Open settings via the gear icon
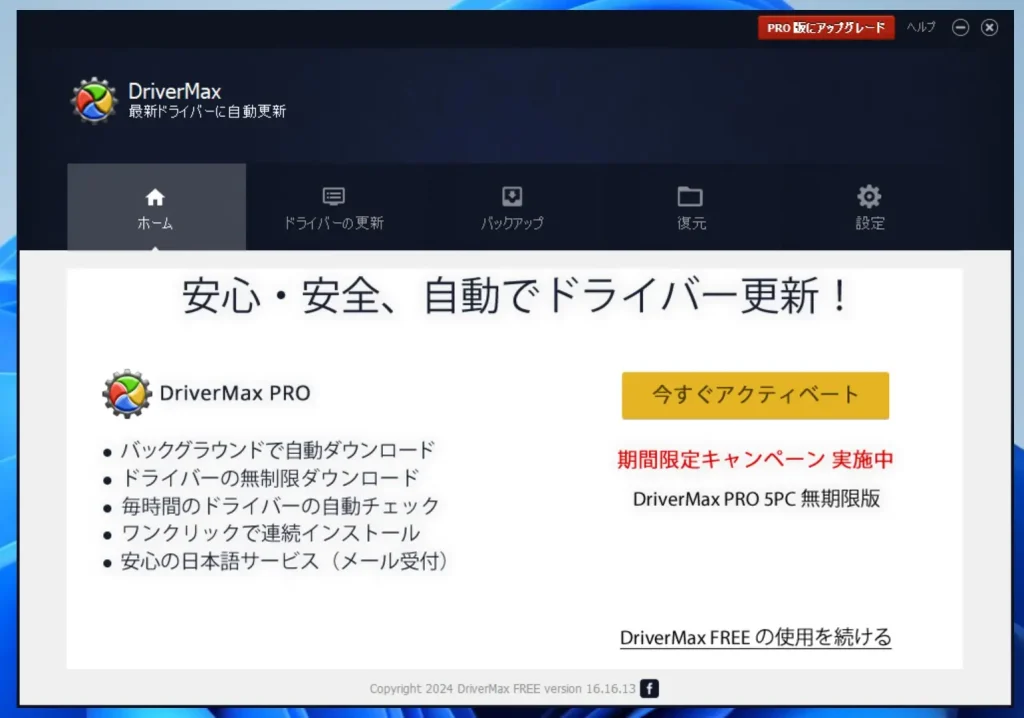 (868, 196)
